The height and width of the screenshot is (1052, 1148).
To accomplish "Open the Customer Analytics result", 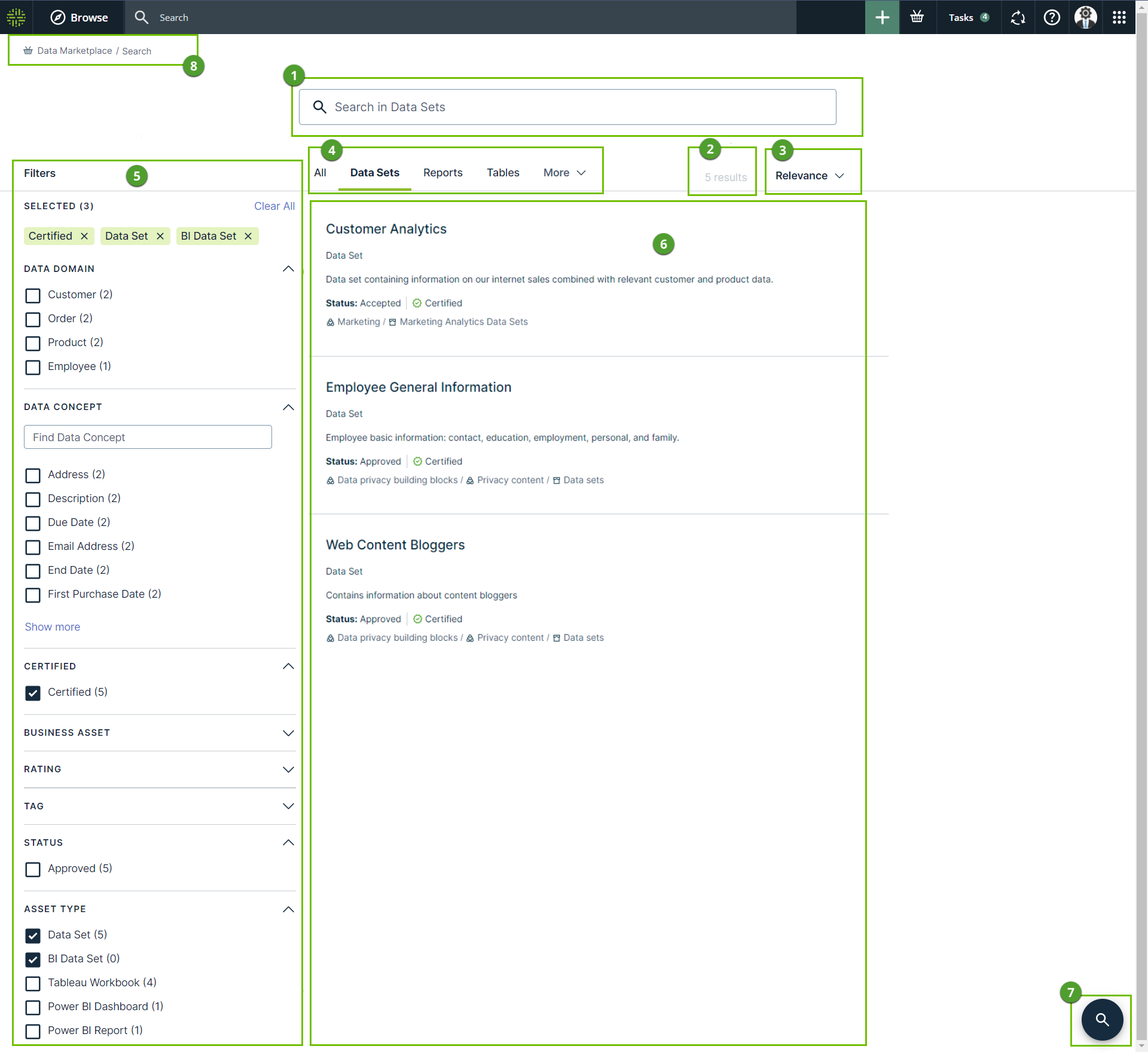I will [x=386, y=229].
